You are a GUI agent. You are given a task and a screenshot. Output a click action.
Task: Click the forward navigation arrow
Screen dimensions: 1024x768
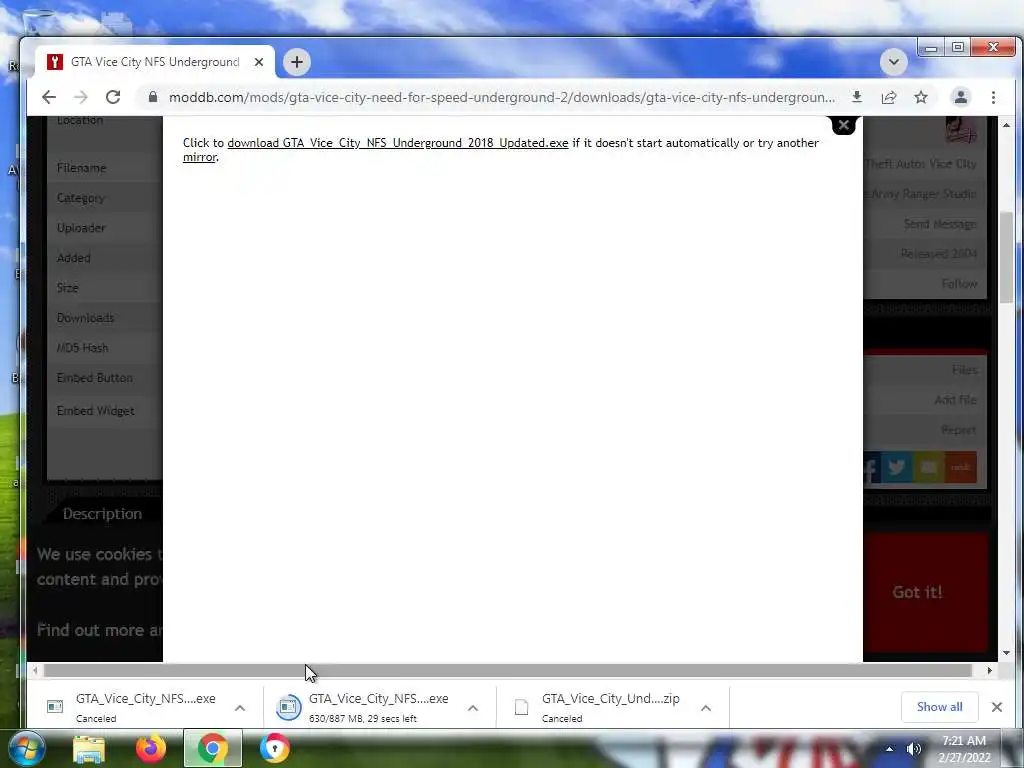tap(80, 97)
